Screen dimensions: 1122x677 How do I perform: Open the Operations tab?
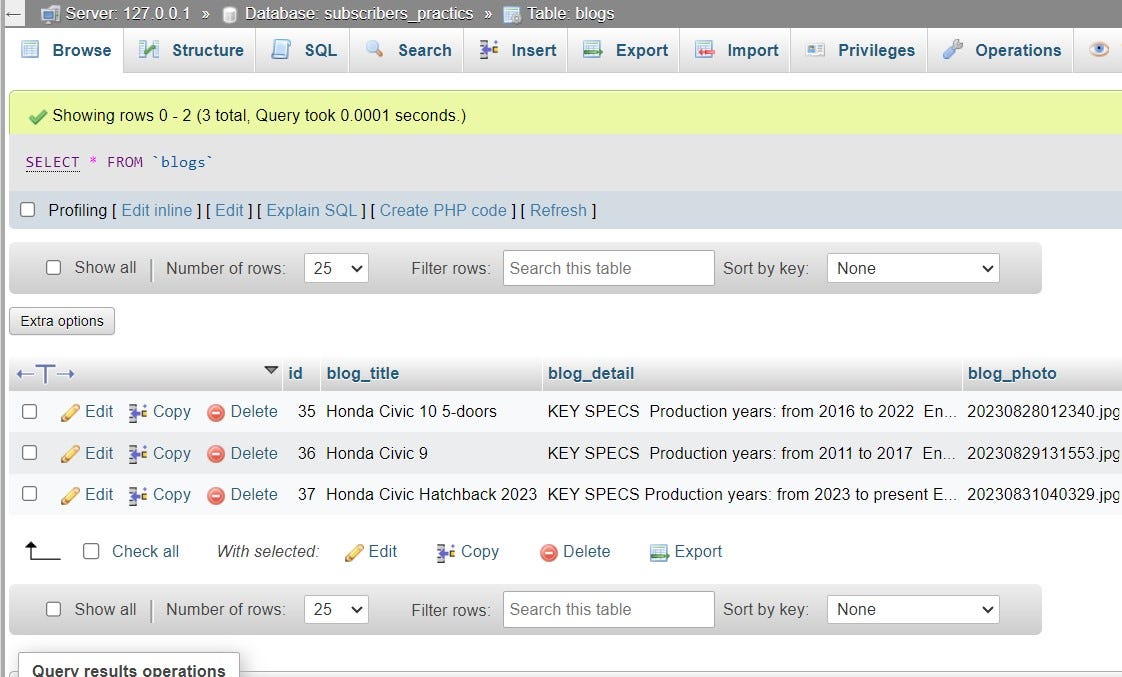click(x=1002, y=50)
